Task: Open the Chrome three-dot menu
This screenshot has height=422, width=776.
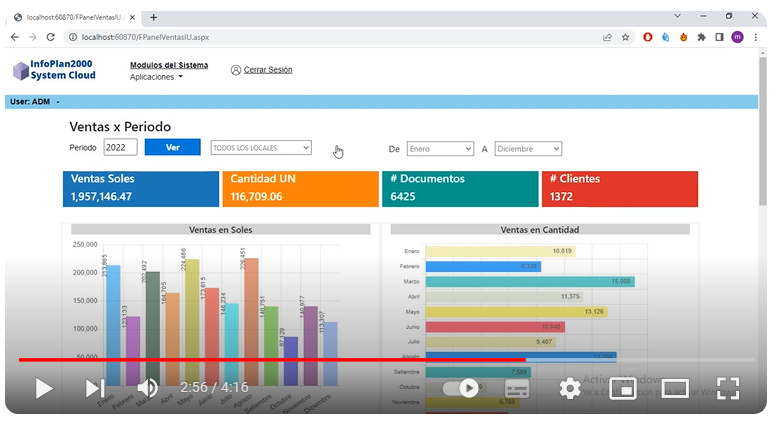Action: 756,37
